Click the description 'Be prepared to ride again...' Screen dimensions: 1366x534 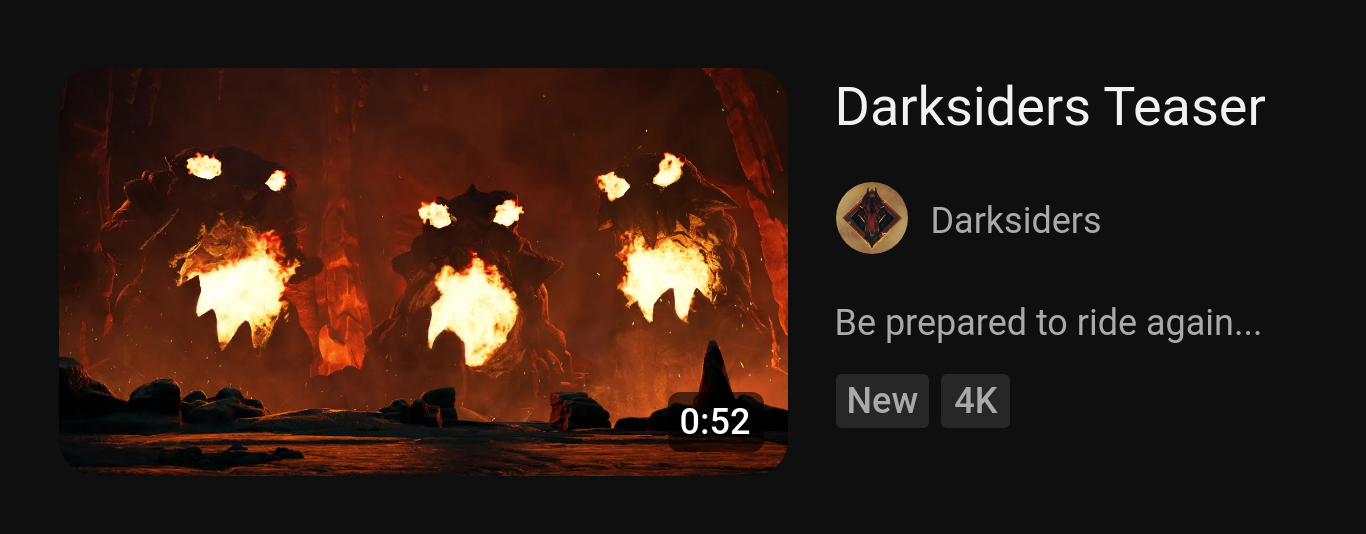pos(1048,323)
